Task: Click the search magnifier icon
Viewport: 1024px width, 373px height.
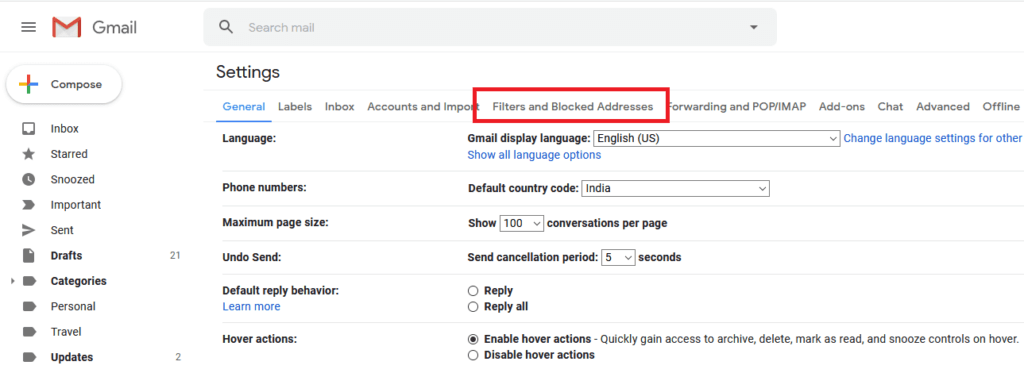Action: 226,27
